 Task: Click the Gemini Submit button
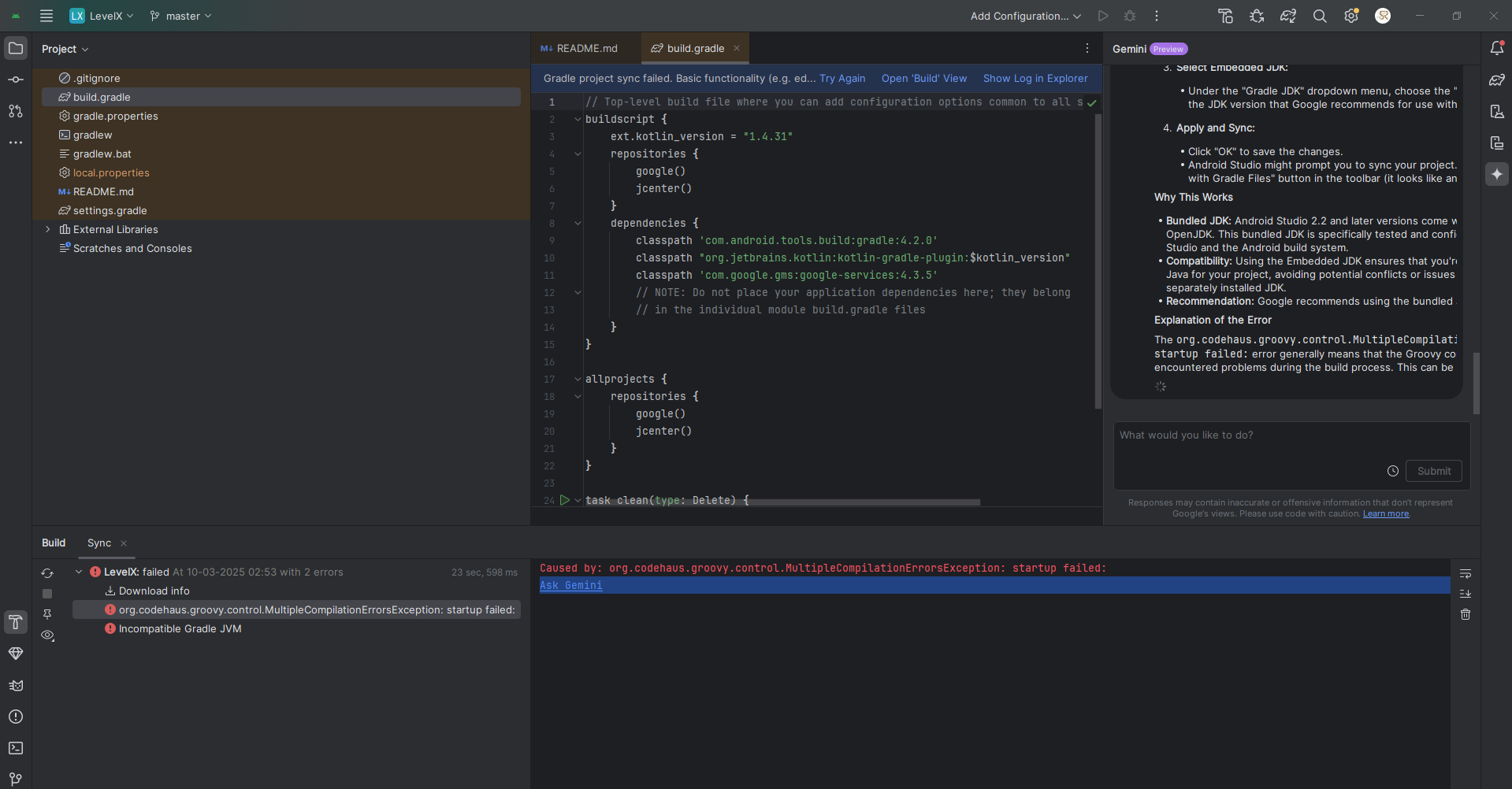(x=1434, y=471)
